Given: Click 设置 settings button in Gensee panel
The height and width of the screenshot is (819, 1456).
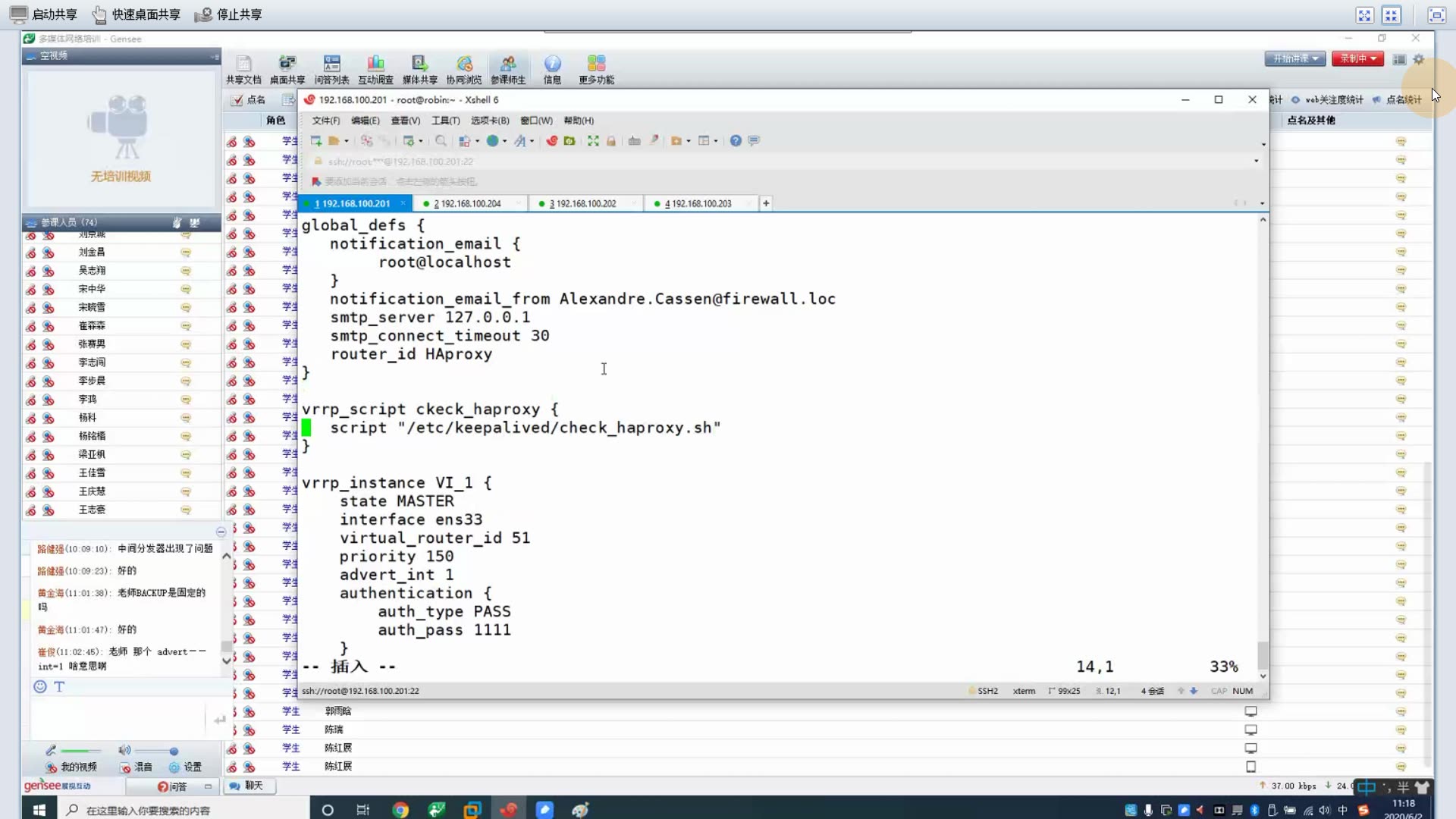Looking at the screenshot, I should 186,767.
